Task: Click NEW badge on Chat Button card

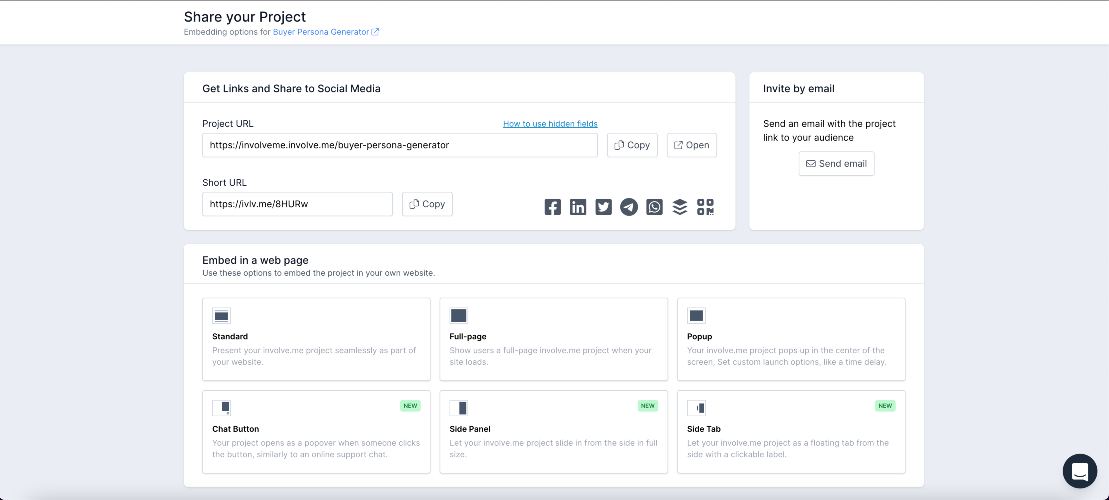Action: click(x=410, y=406)
